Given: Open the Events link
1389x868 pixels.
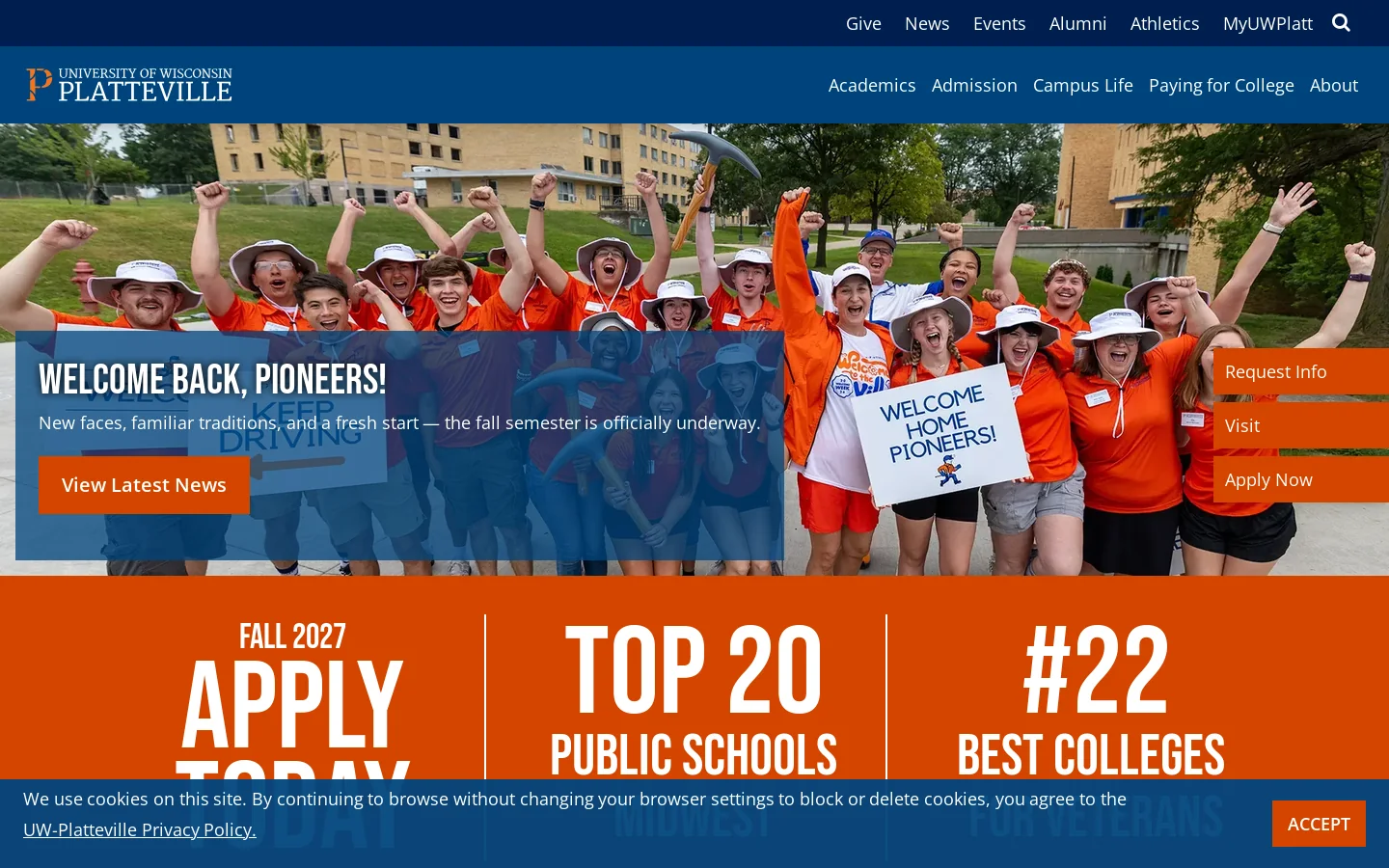Looking at the screenshot, I should [x=999, y=23].
